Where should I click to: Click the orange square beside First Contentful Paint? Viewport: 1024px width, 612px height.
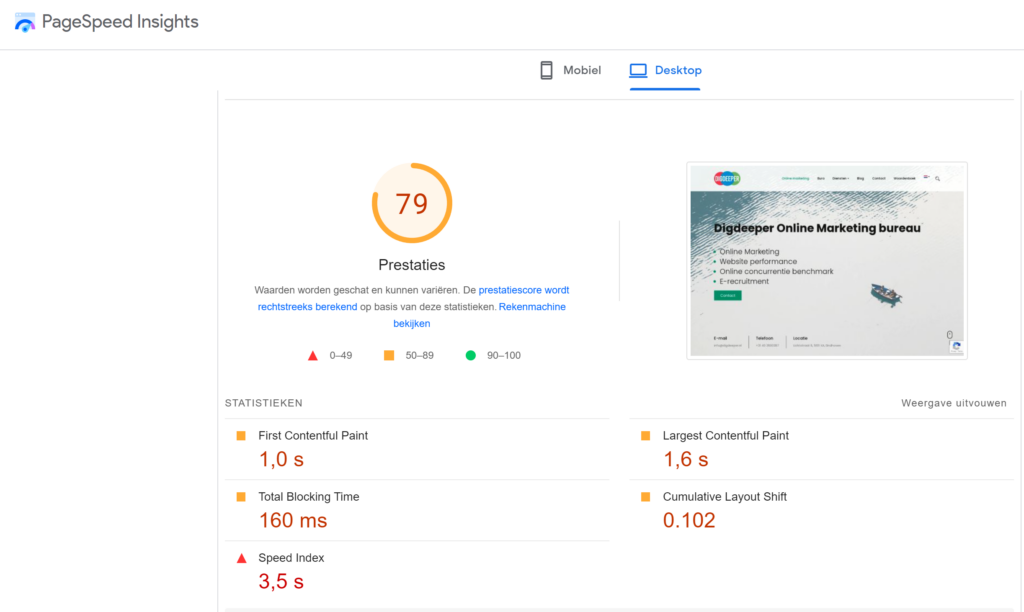(240, 436)
